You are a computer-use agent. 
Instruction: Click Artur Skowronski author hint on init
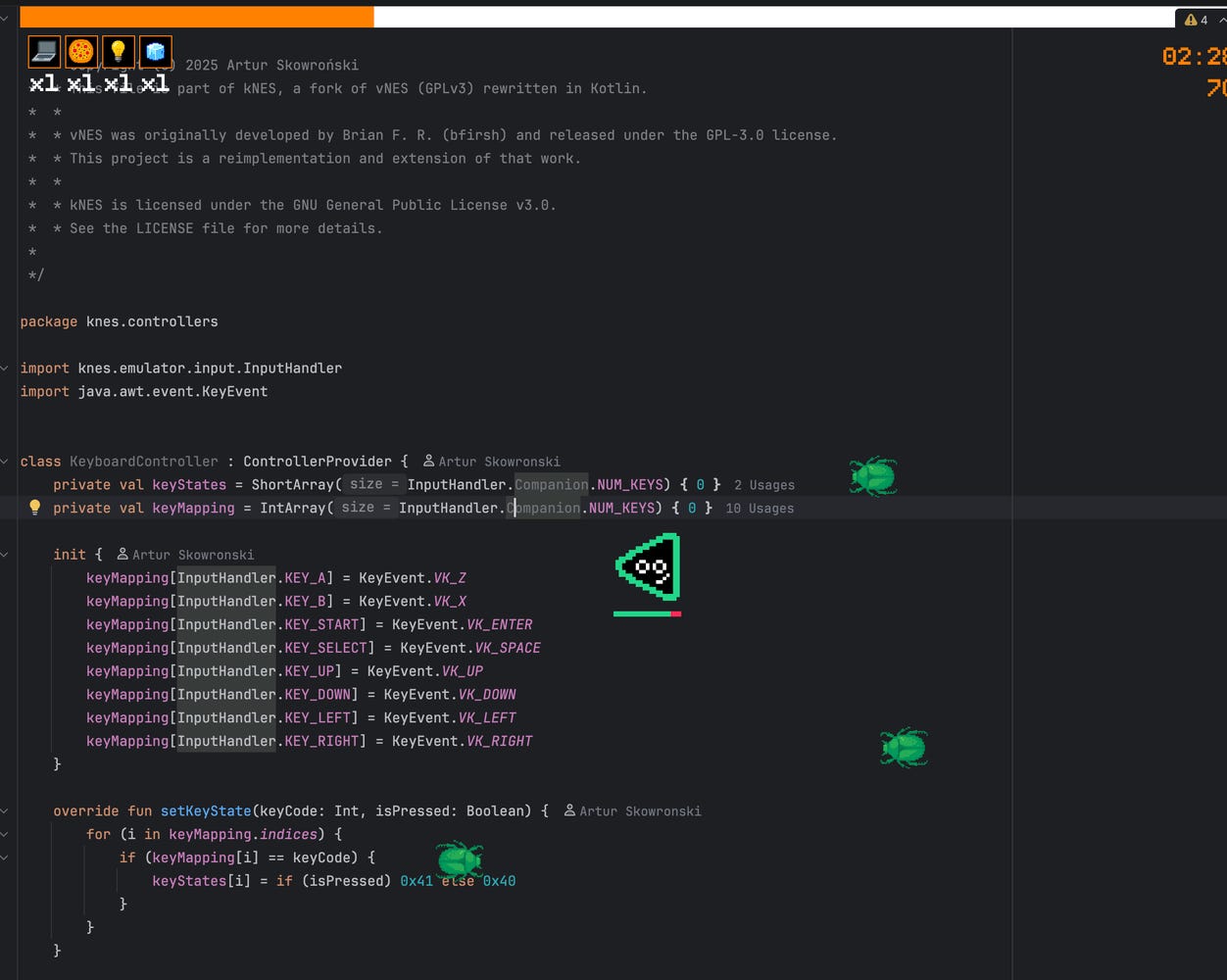(x=193, y=555)
